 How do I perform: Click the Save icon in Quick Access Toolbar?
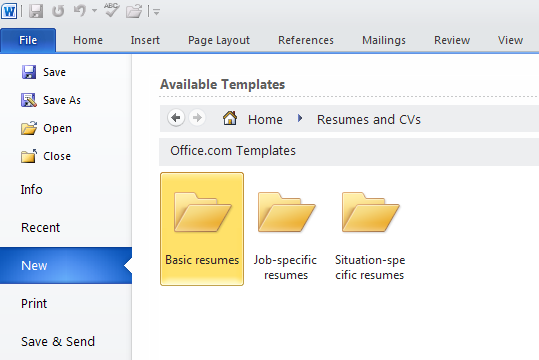tap(36, 11)
